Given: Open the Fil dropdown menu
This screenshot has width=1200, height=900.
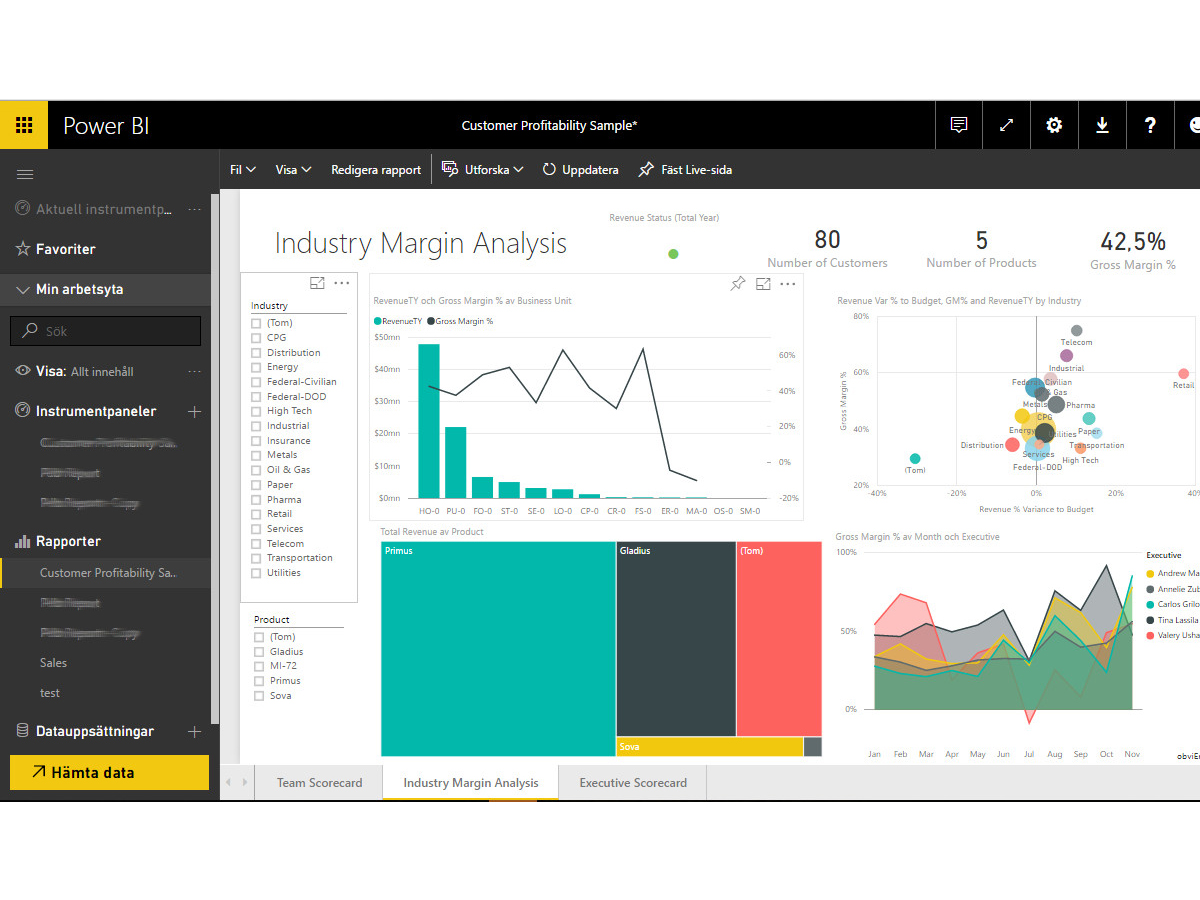Looking at the screenshot, I should pyautogui.click(x=243, y=170).
